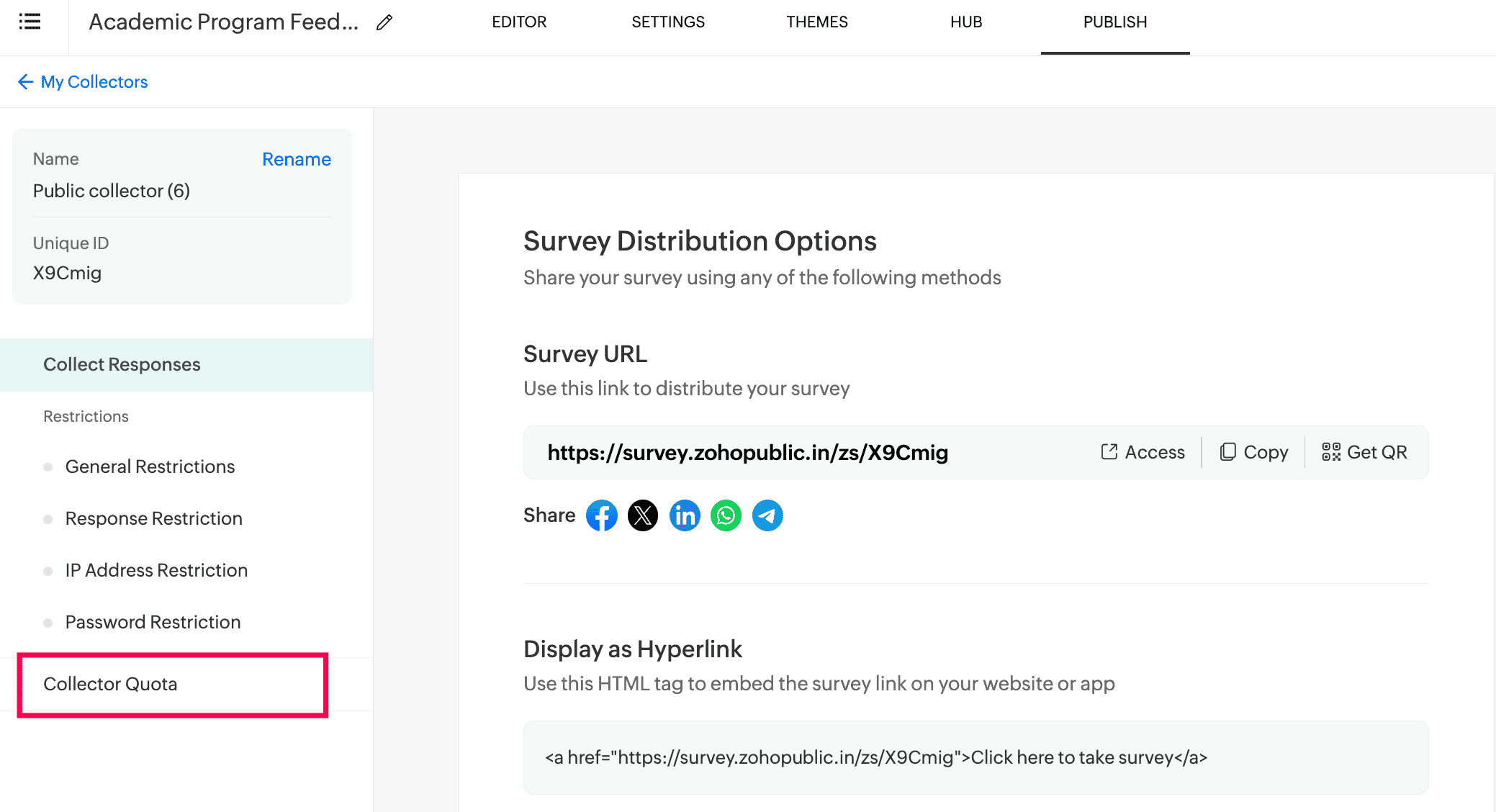The height and width of the screenshot is (812, 1496).
Task: Click the survey title Academic Program Feed...
Action: pos(224,22)
